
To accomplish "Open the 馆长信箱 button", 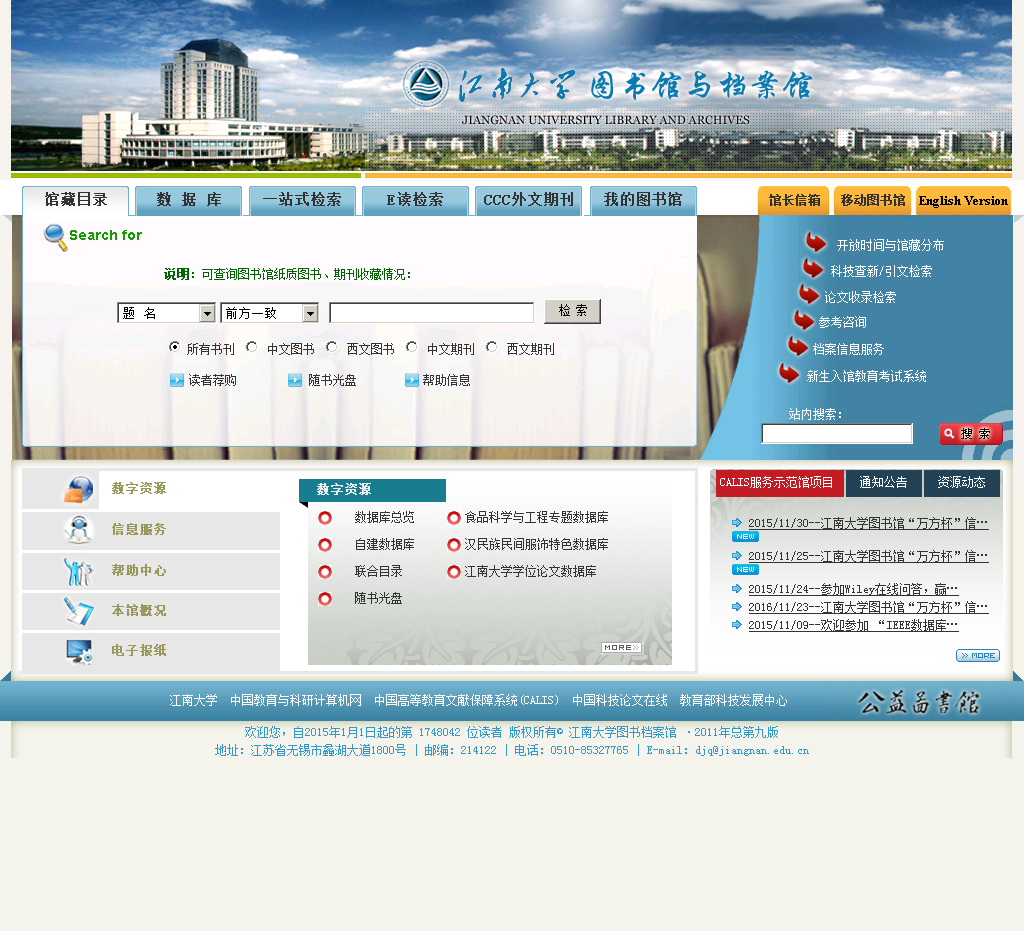I will click(793, 200).
